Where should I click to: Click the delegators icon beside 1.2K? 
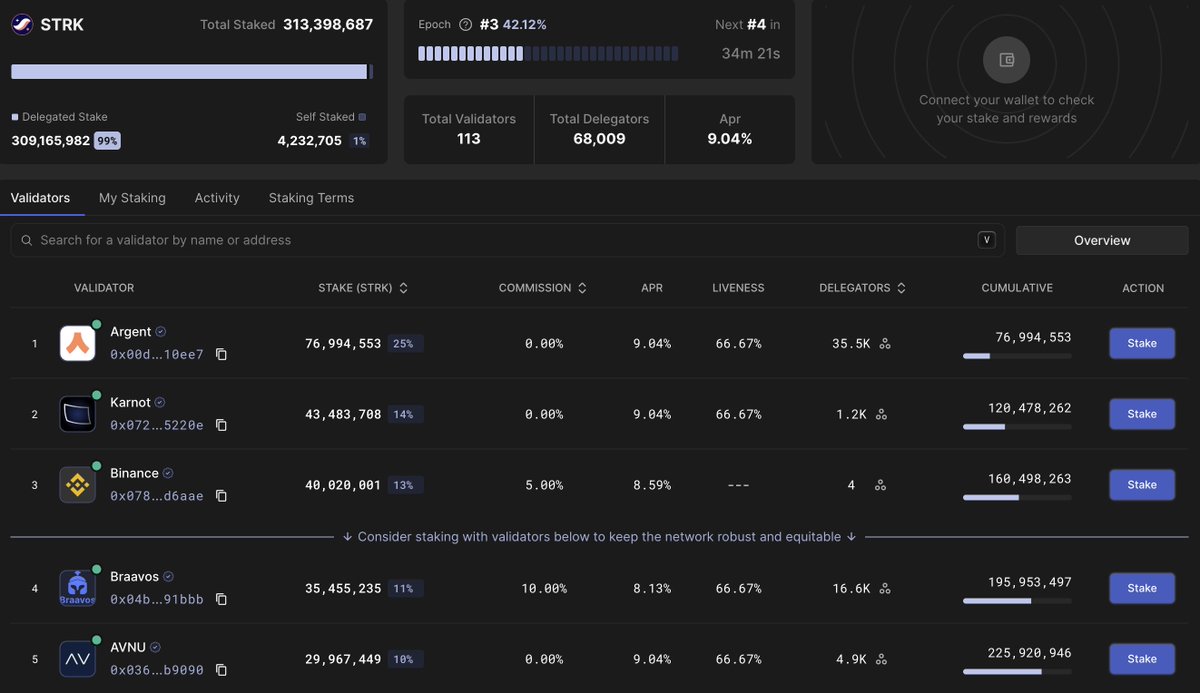881,415
